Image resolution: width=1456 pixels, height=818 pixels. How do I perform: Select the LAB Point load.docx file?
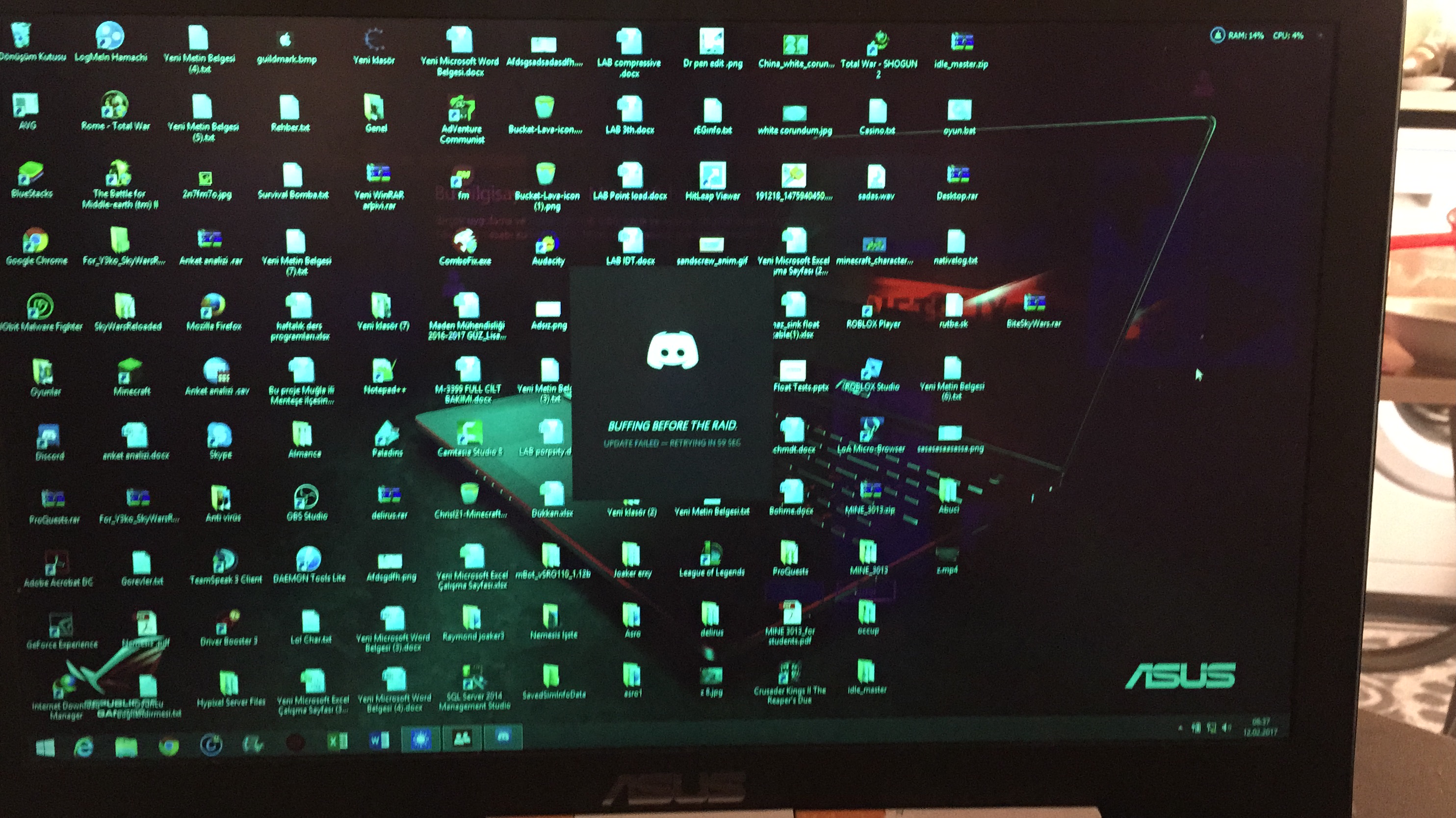(630, 182)
